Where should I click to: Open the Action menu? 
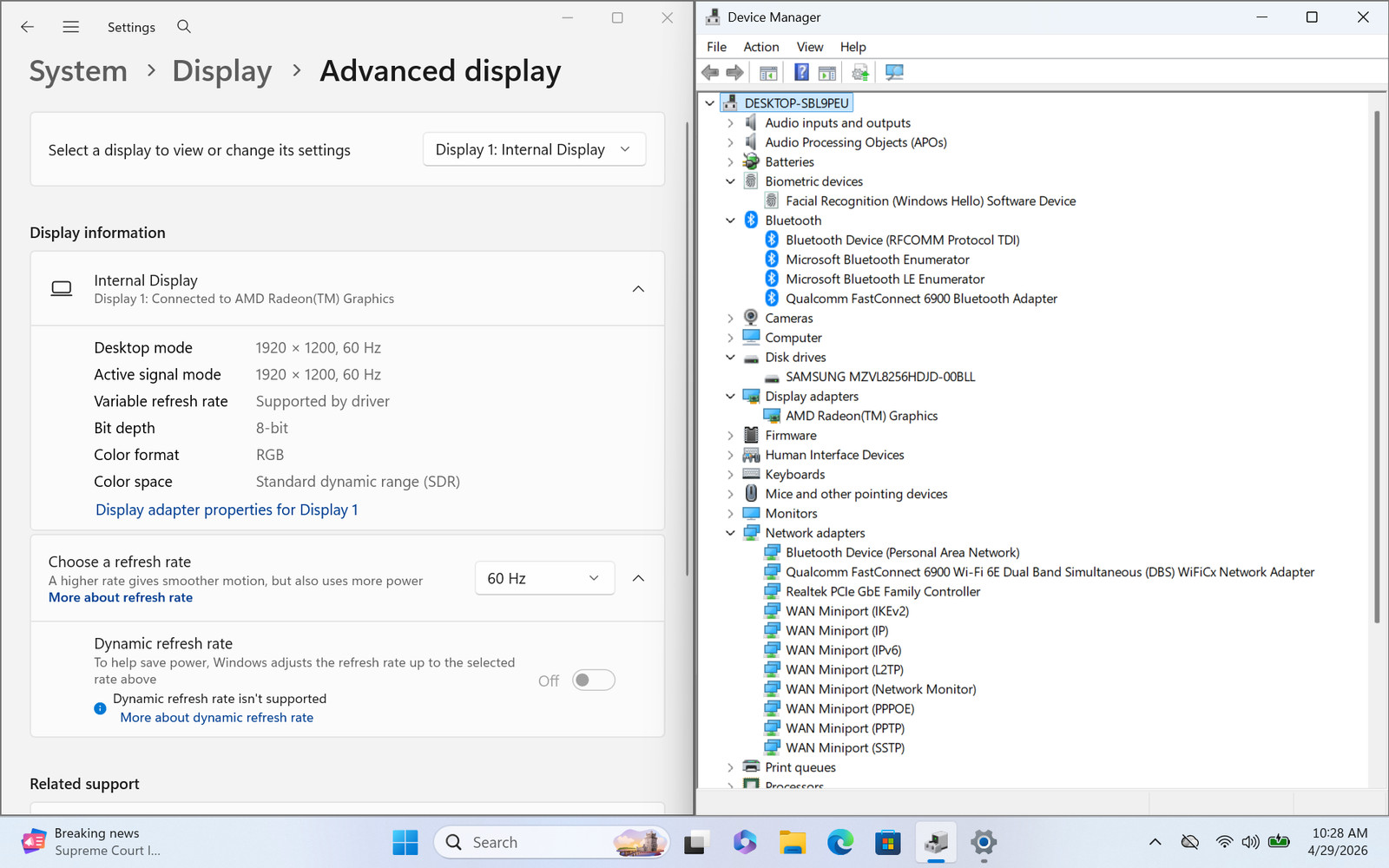point(761,47)
